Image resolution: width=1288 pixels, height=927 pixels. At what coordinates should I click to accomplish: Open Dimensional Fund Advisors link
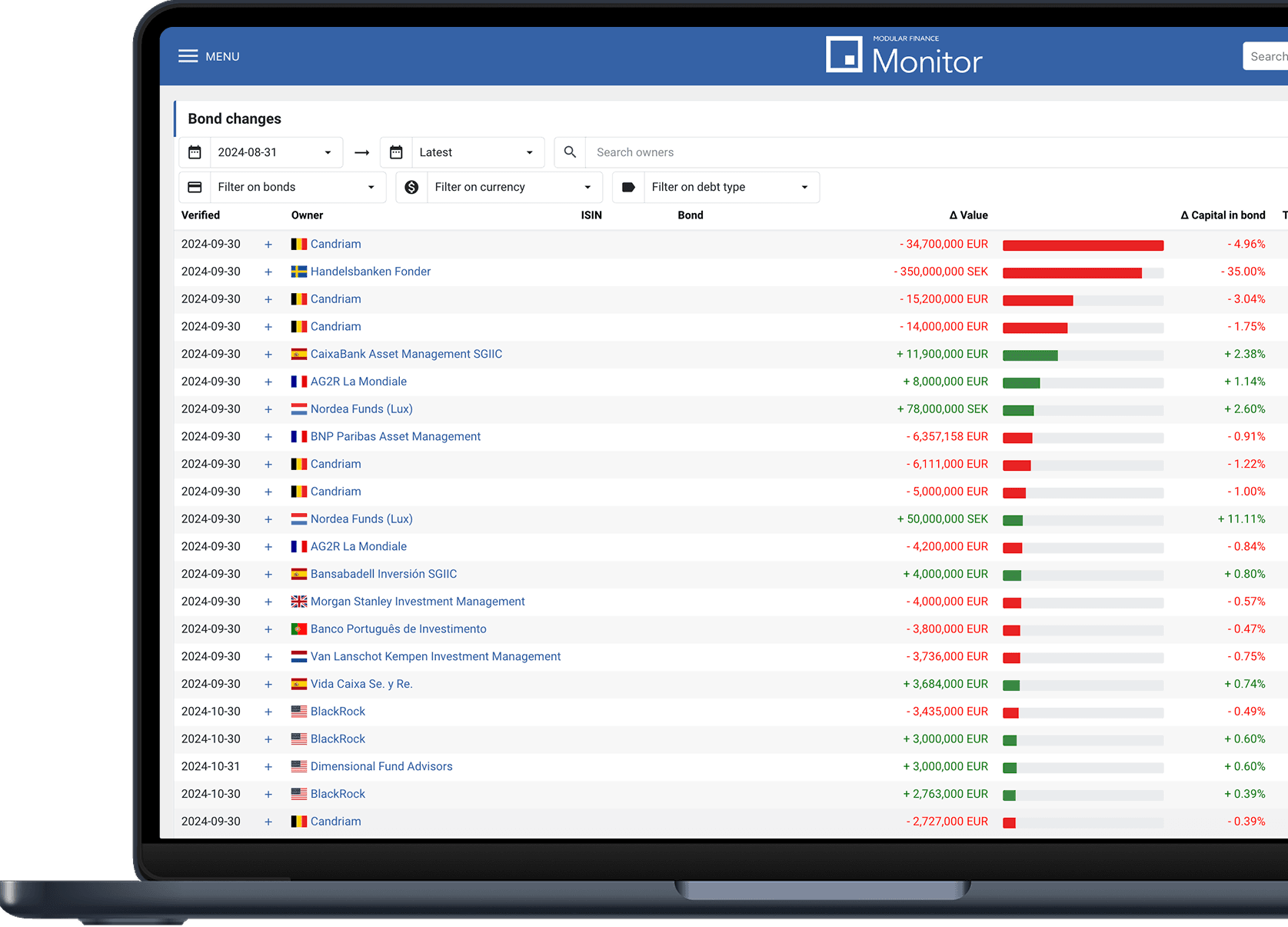point(381,766)
